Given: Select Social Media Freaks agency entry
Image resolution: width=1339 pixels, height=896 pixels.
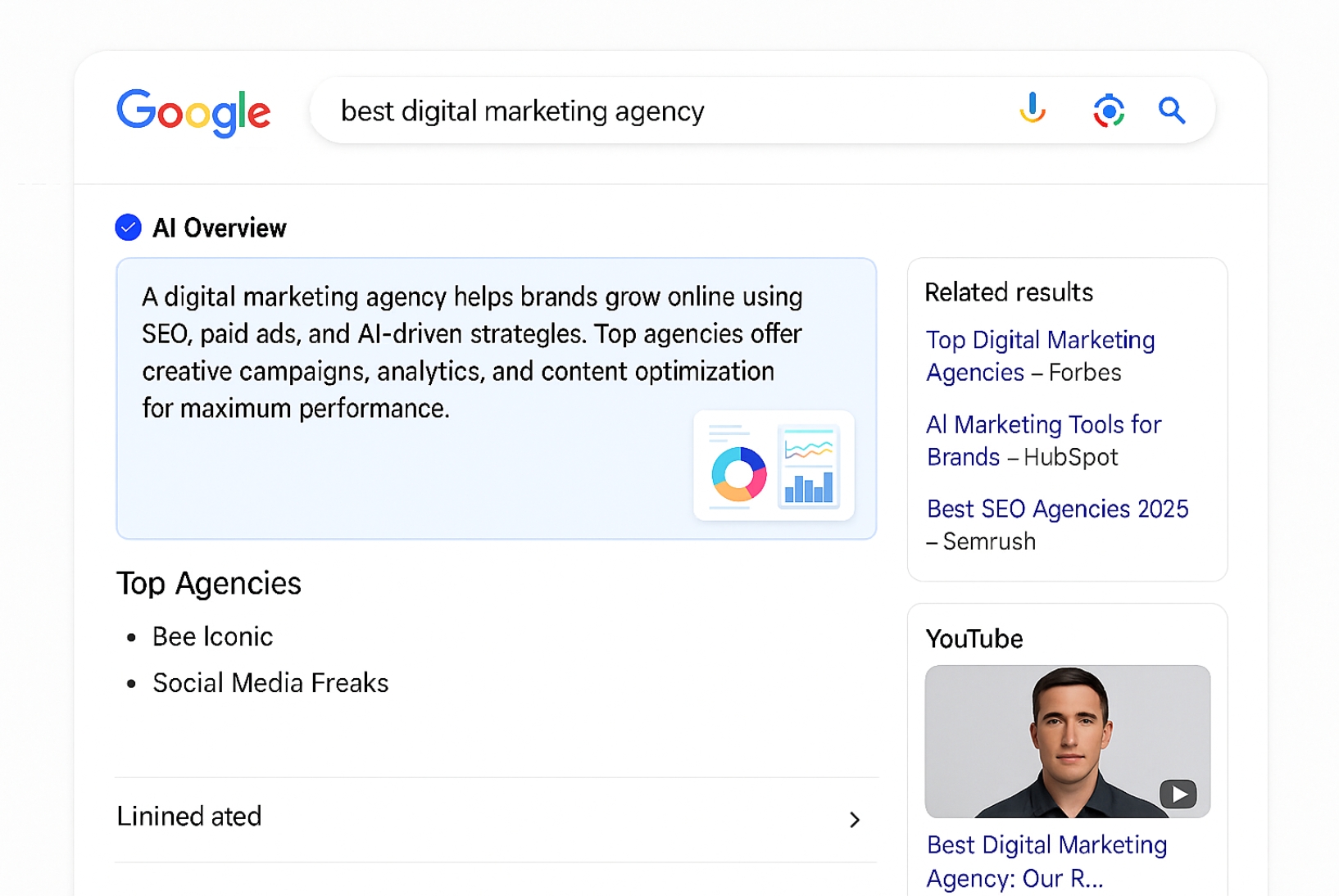Looking at the screenshot, I should point(270,683).
